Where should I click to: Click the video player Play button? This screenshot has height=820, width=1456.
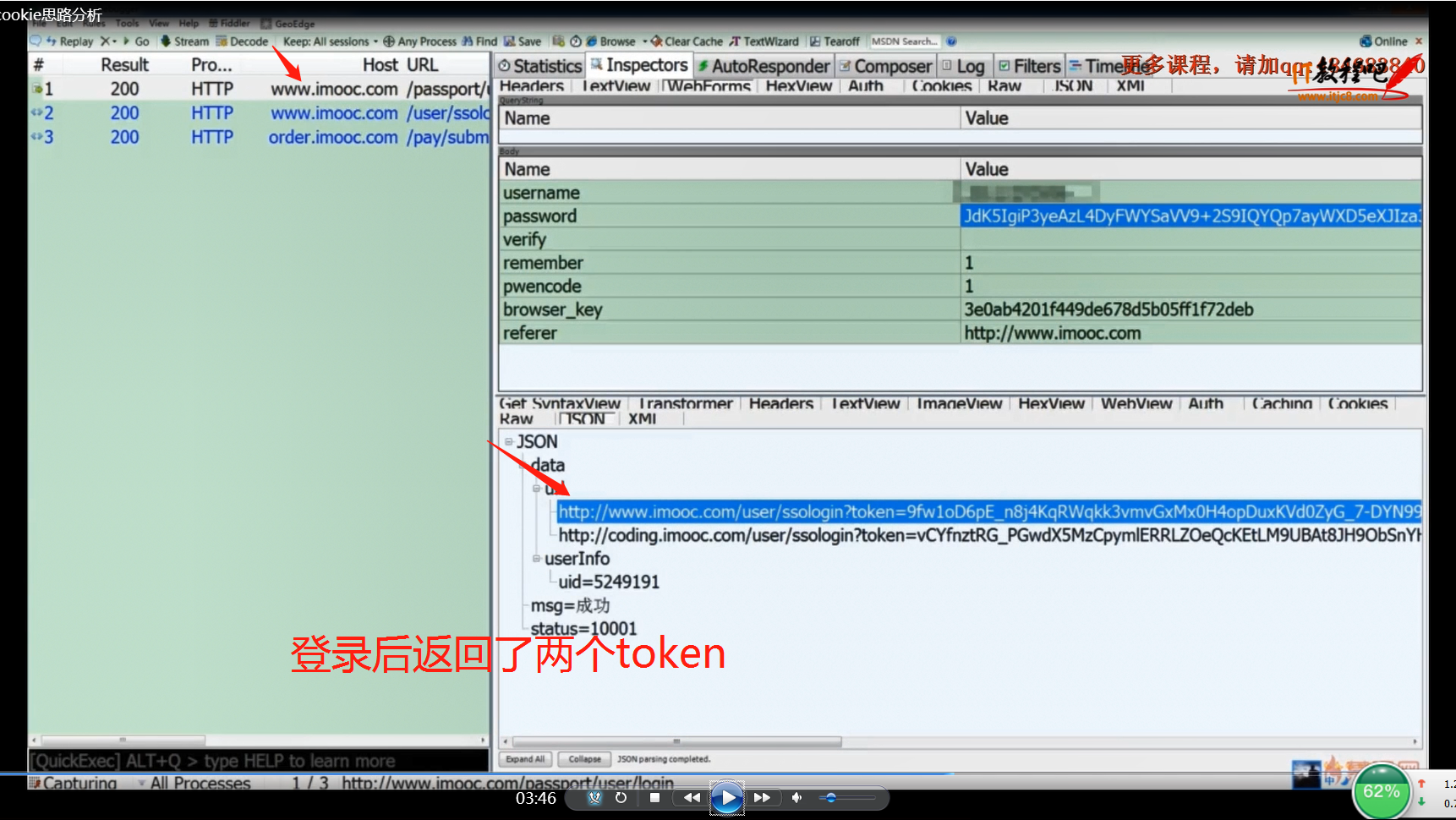(727, 797)
